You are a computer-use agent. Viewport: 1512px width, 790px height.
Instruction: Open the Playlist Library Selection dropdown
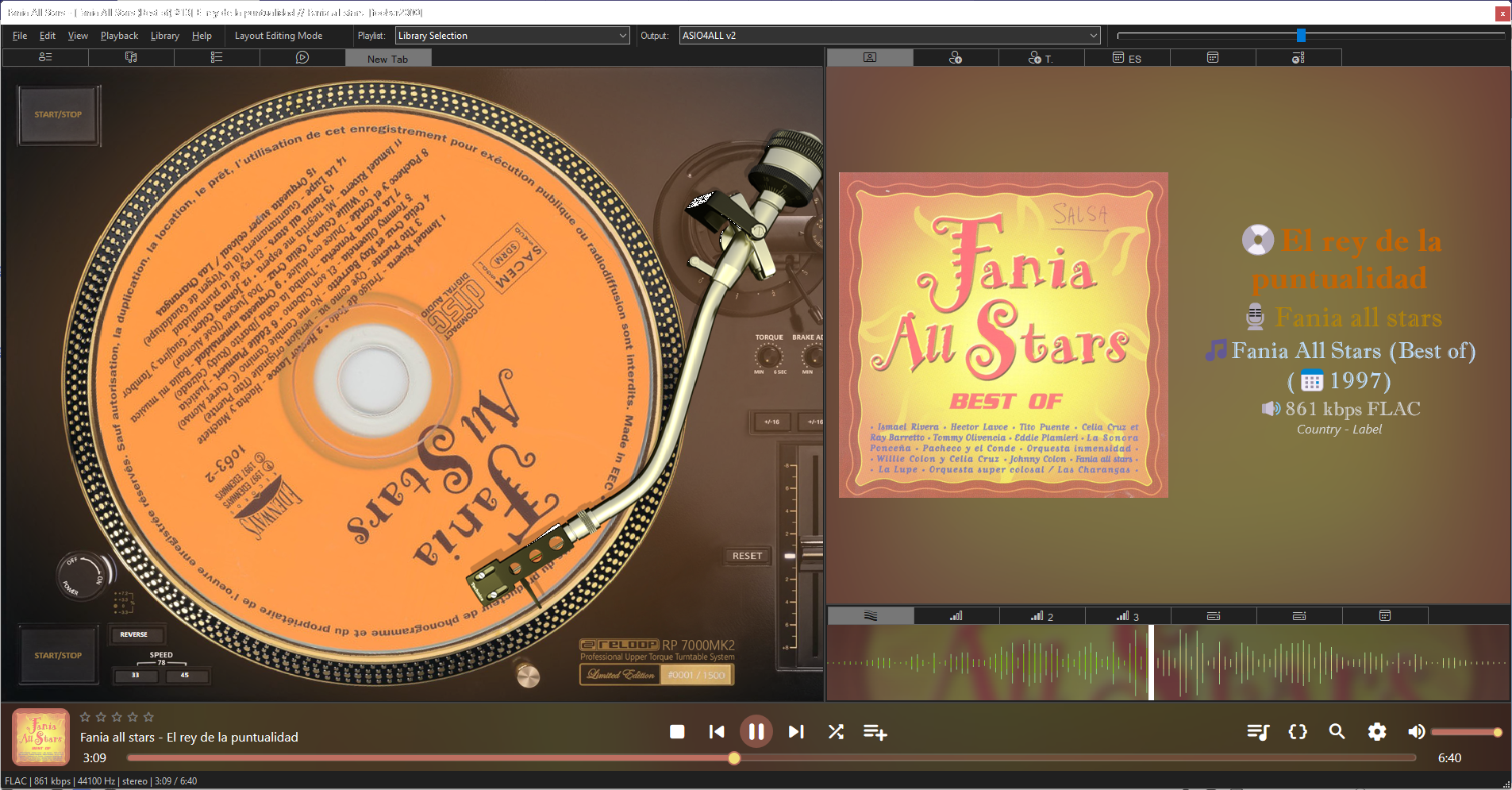tap(512, 36)
